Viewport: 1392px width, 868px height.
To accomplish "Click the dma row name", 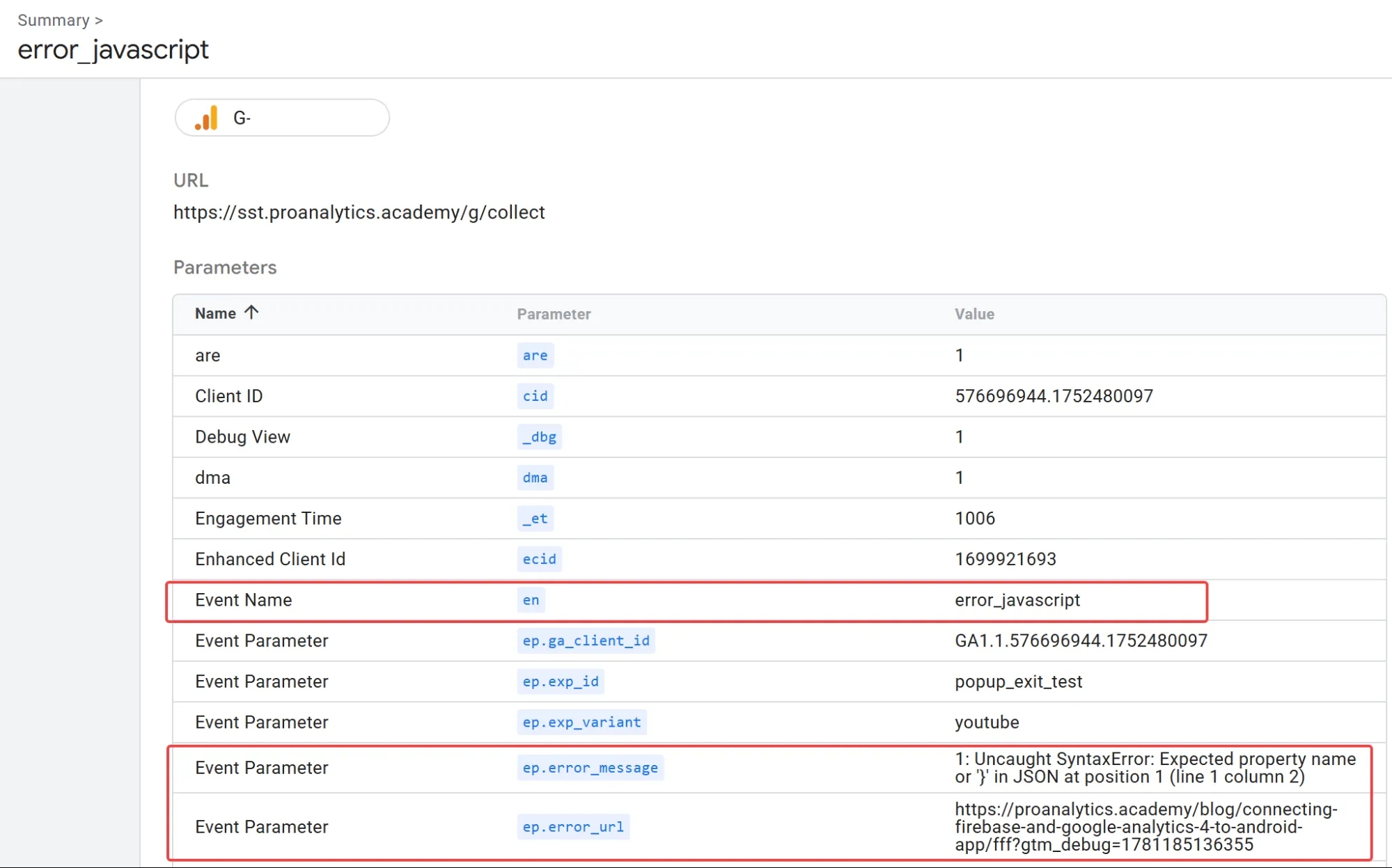I will (212, 478).
